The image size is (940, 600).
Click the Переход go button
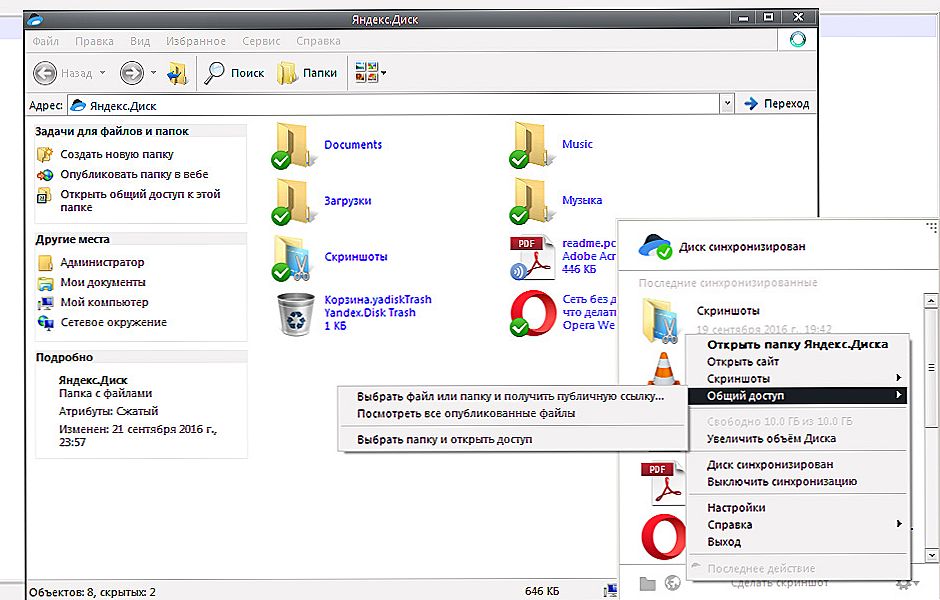pyautogui.click(x=776, y=104)
